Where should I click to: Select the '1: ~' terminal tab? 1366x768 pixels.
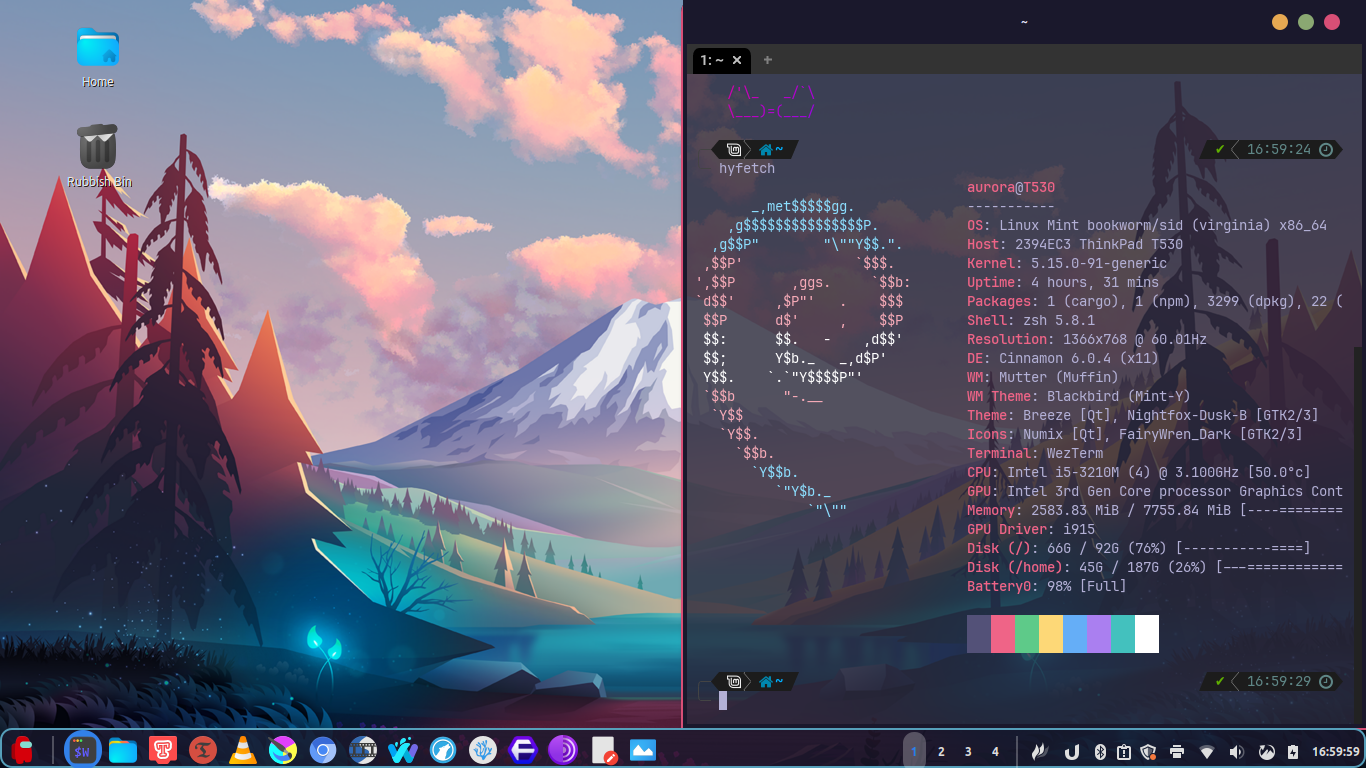pos(721,61)
